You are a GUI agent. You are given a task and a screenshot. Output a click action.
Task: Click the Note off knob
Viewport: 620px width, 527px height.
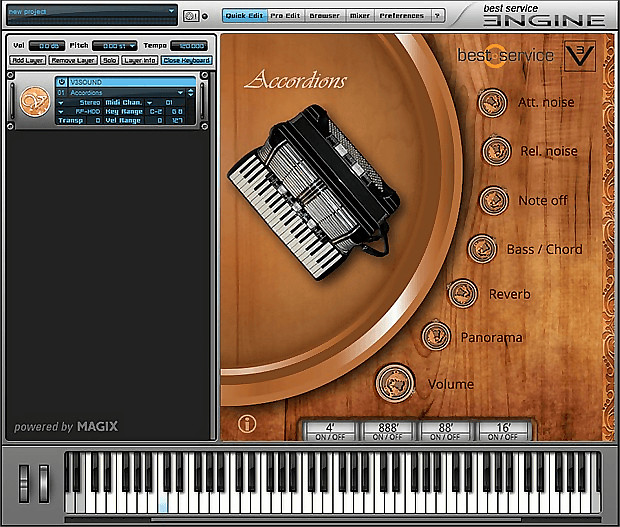494,200
